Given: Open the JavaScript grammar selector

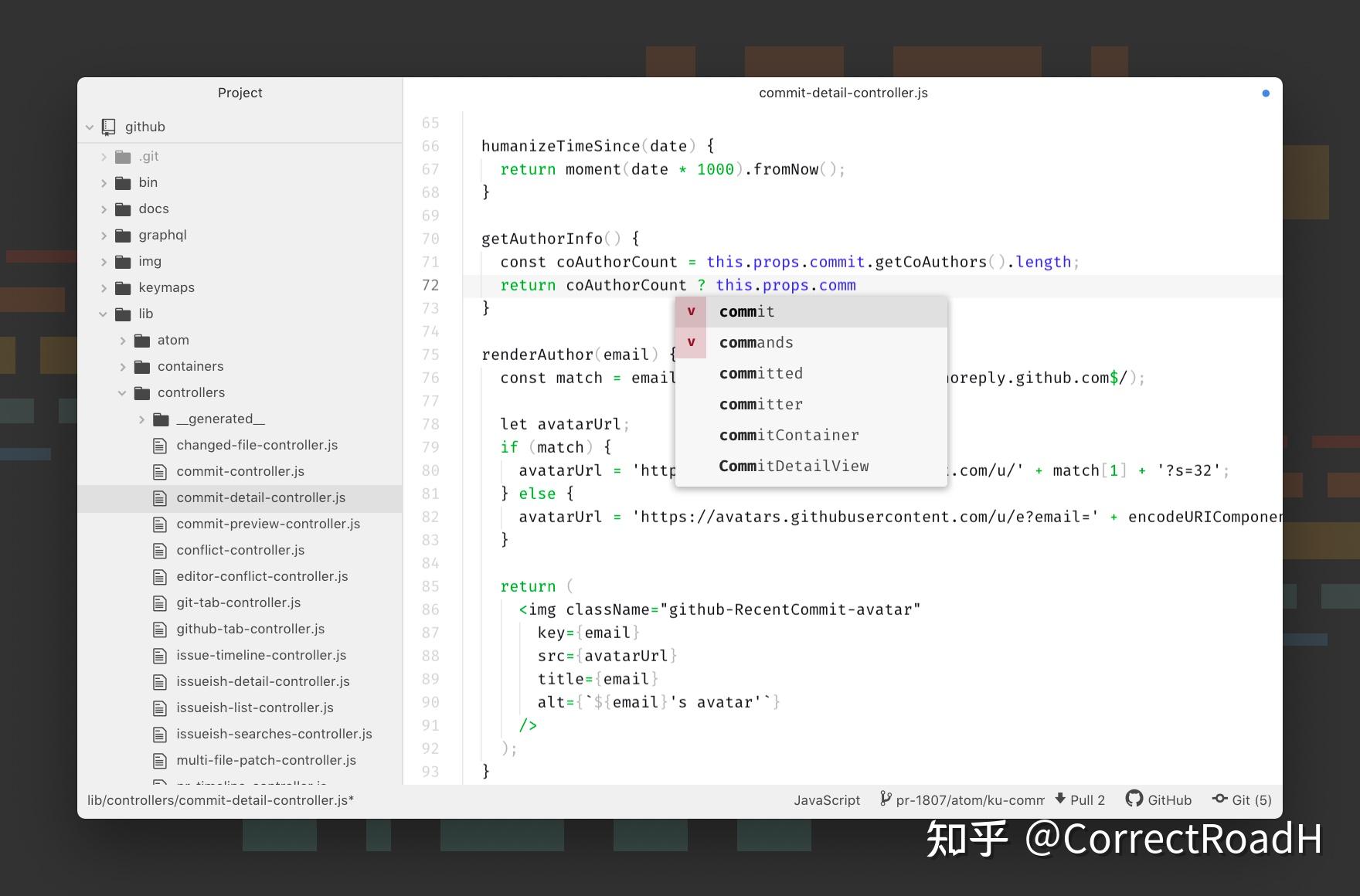Looking at the screenshot, I should (x=827, y=800).
